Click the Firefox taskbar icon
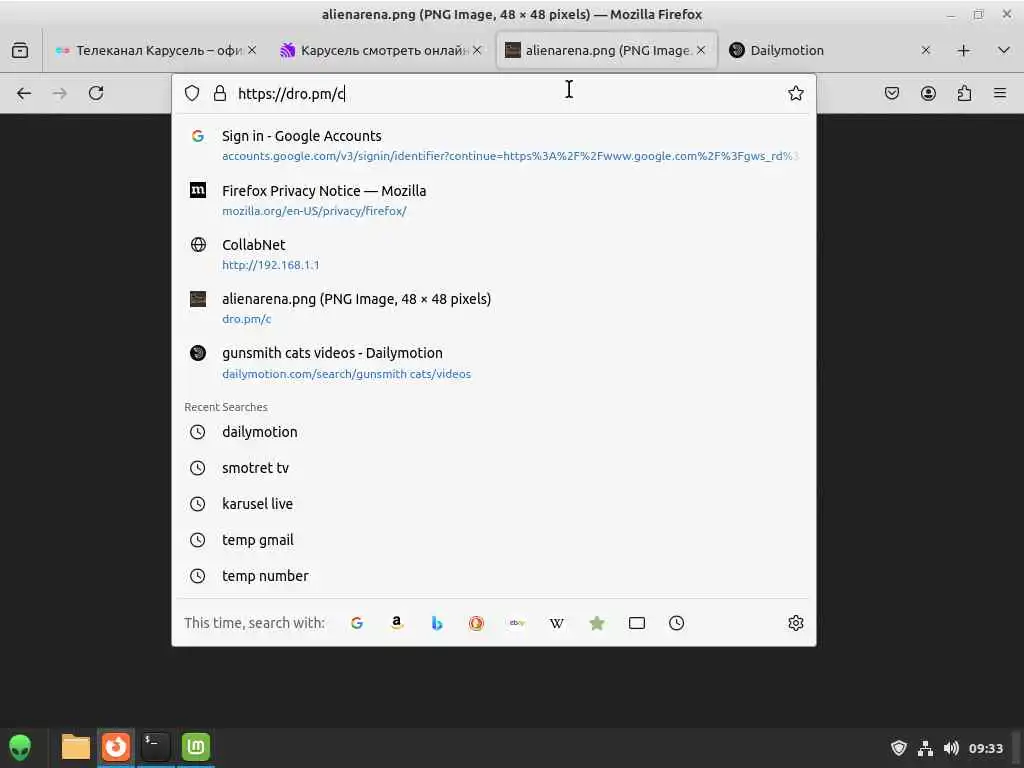This screenshot has width=1024, height=768. click(116, 747)
